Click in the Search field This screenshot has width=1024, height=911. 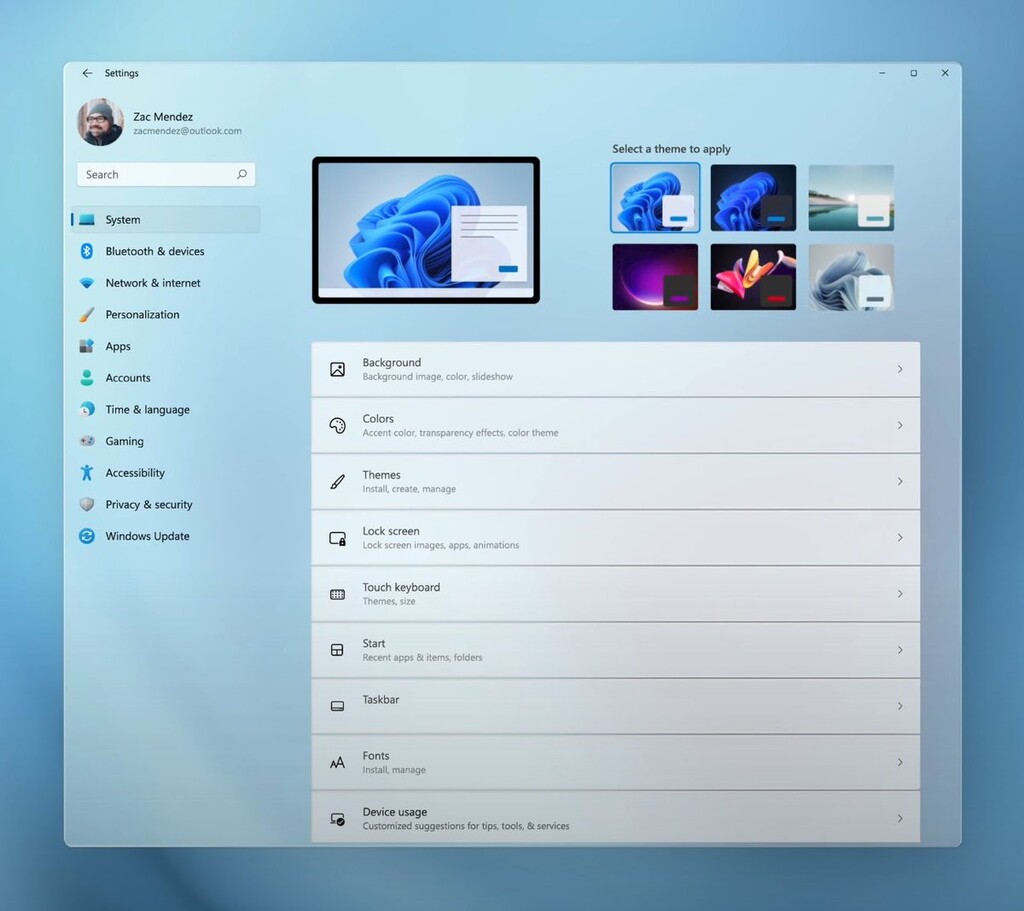pyautogui.click(x=165, y=174)
